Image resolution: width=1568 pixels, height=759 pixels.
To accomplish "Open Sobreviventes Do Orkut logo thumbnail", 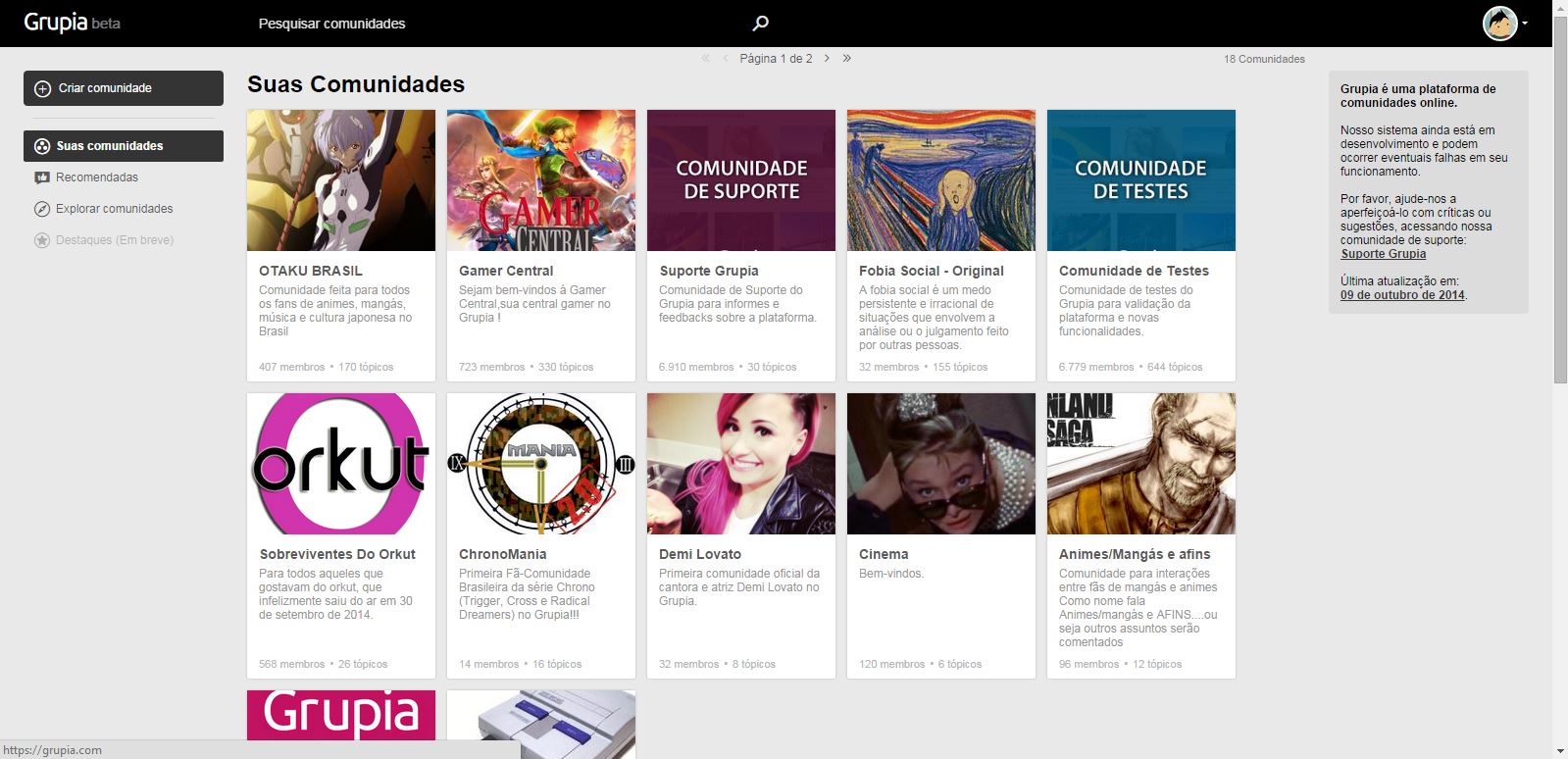I will coord(341,464).
